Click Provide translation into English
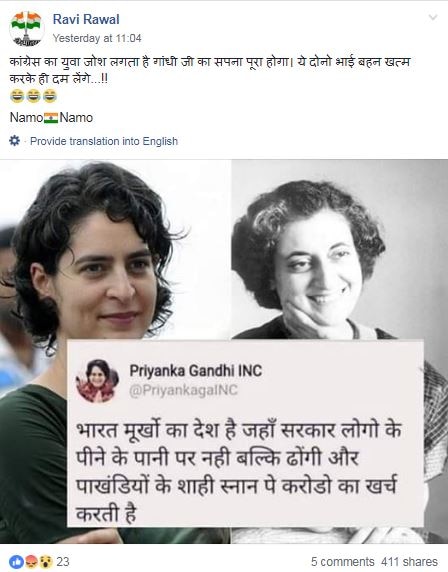 coord(104,141)
